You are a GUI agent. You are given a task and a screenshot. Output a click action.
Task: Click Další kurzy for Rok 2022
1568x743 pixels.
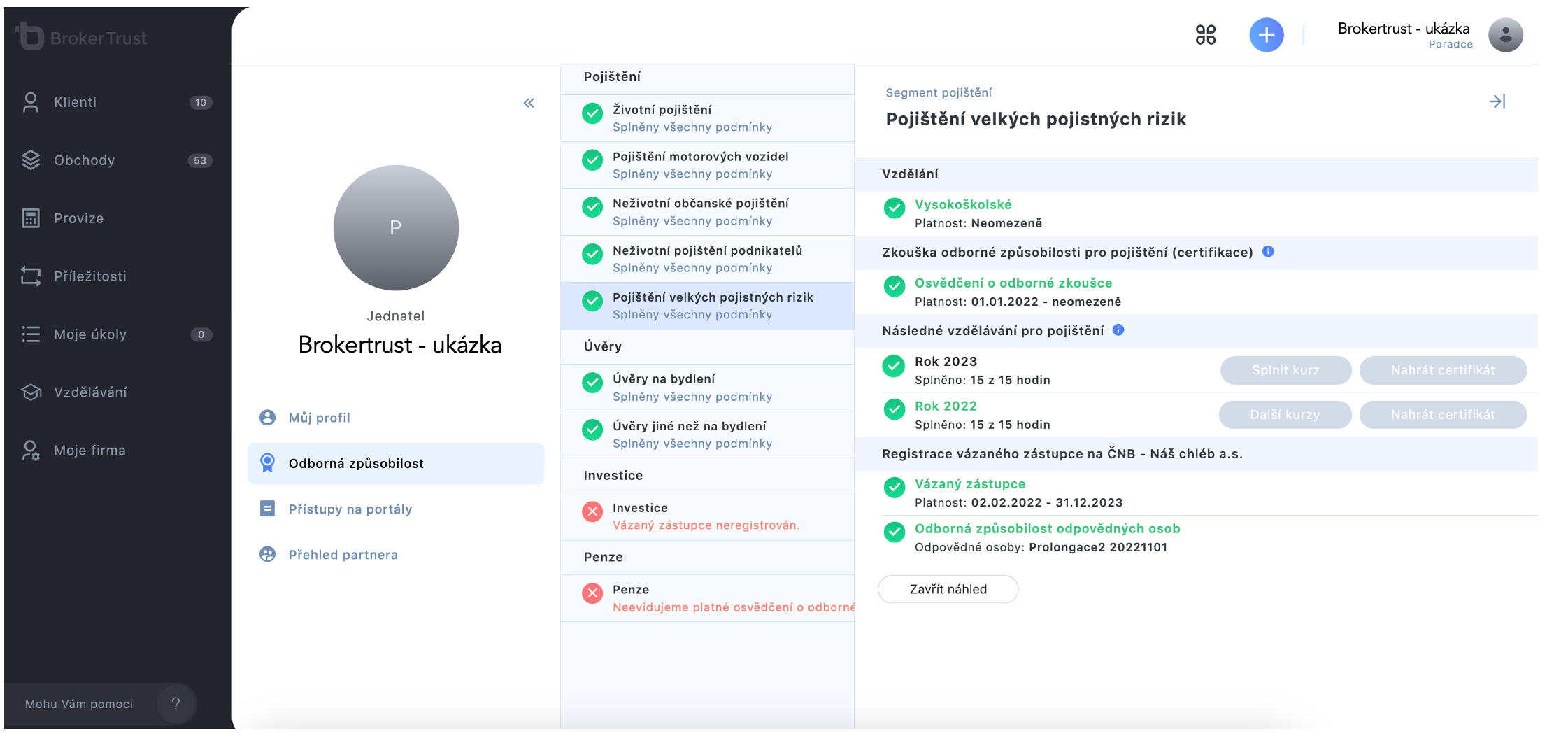point(1285,415)
